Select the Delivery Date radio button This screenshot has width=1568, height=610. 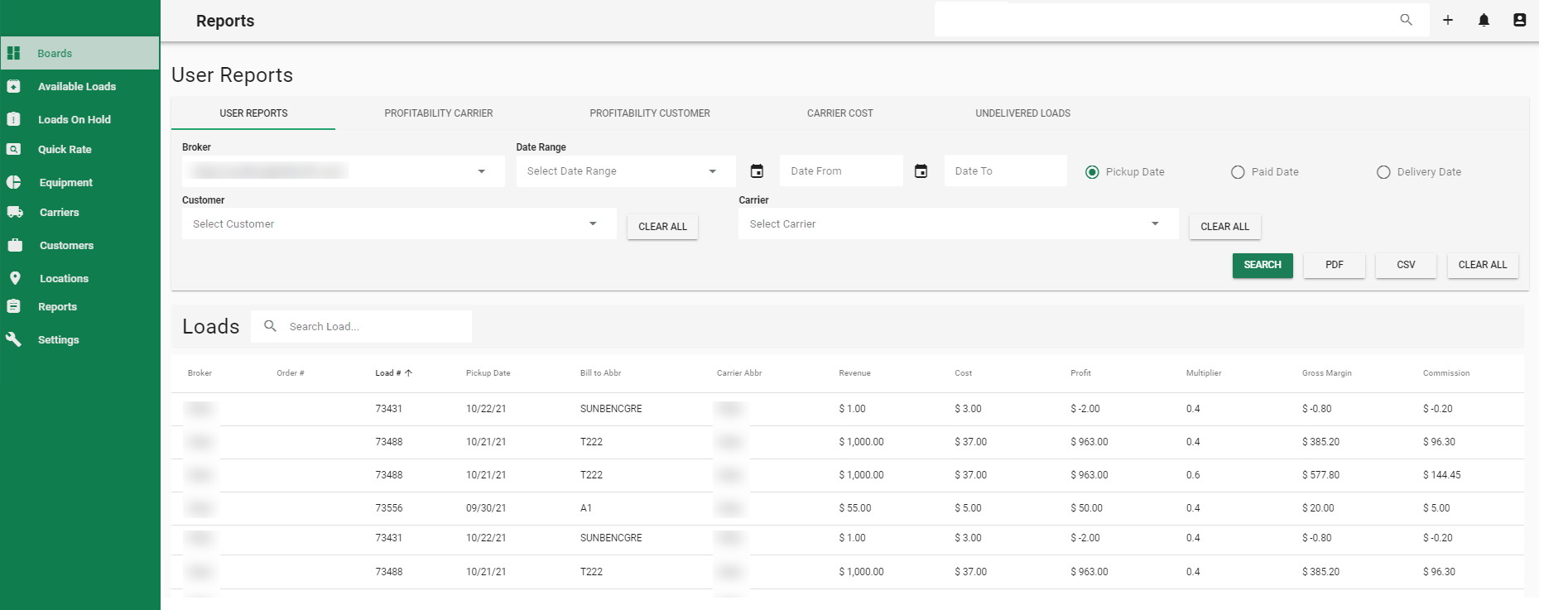(1383, 172)
